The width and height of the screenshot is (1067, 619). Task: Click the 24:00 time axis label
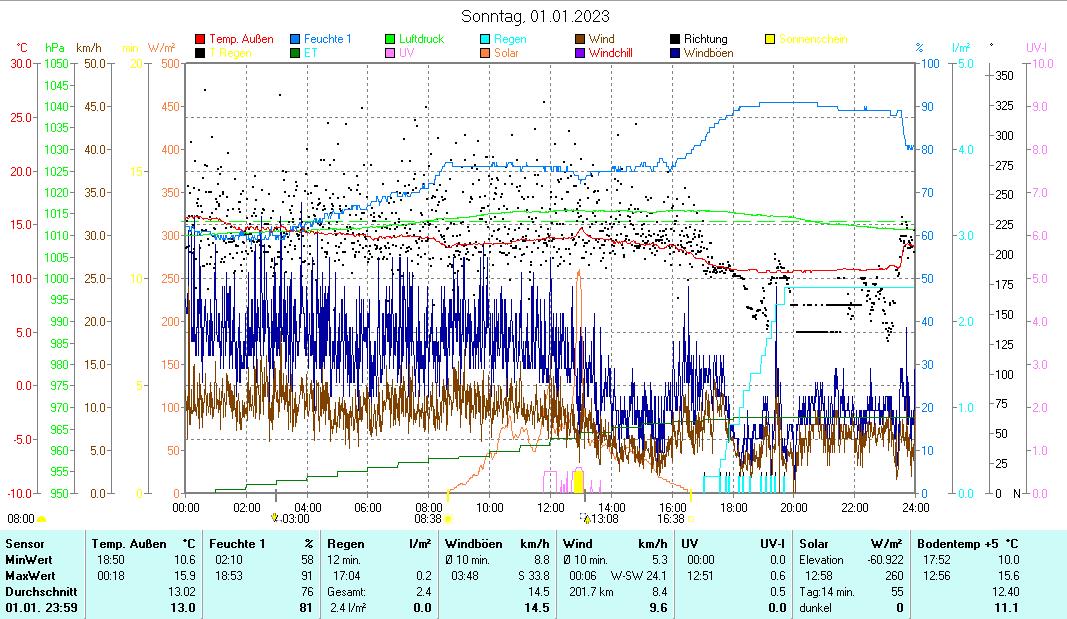pyautogui.click(x=915, y=507)
